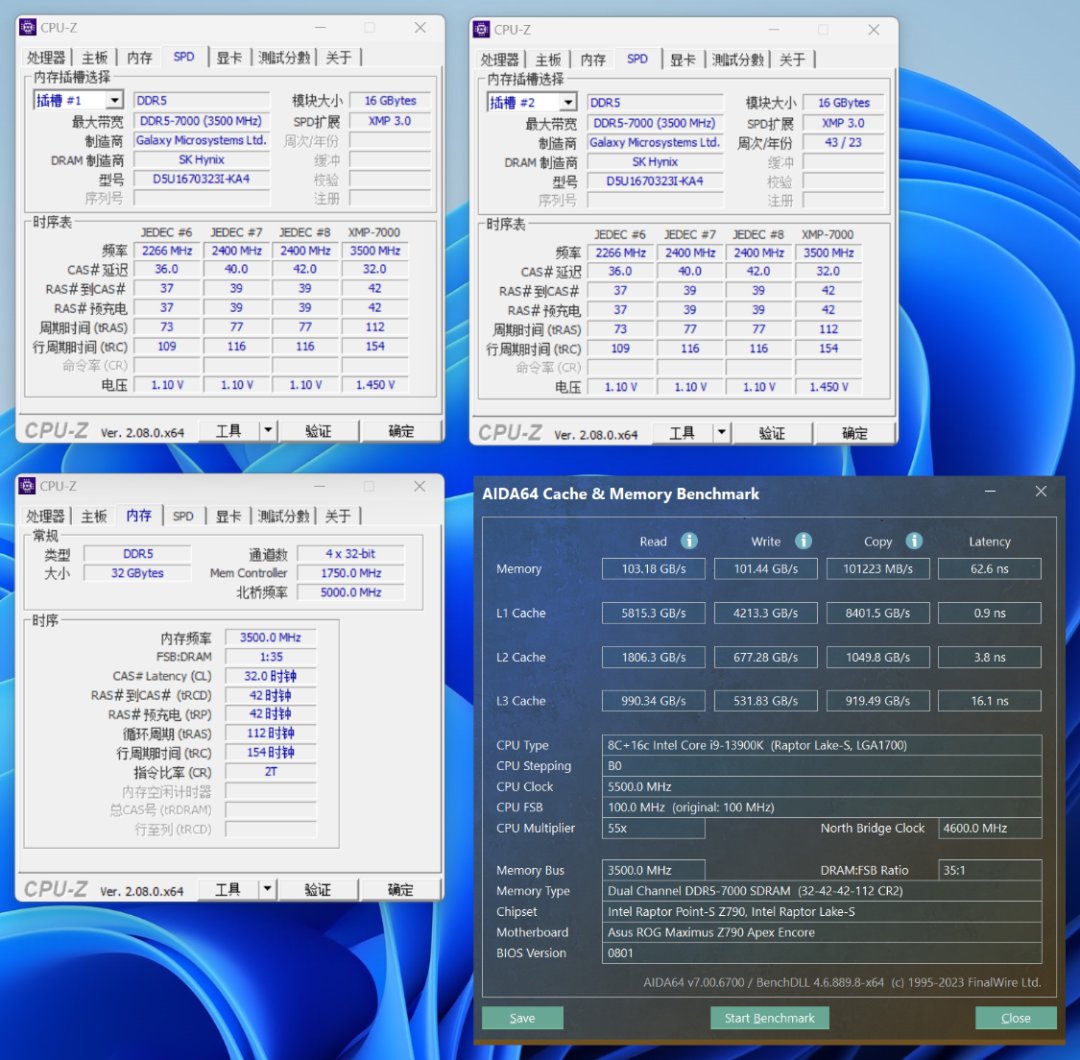Click CPU-Z app icon in slot #2 window
1080x1060 pixels.
(481, 30)
